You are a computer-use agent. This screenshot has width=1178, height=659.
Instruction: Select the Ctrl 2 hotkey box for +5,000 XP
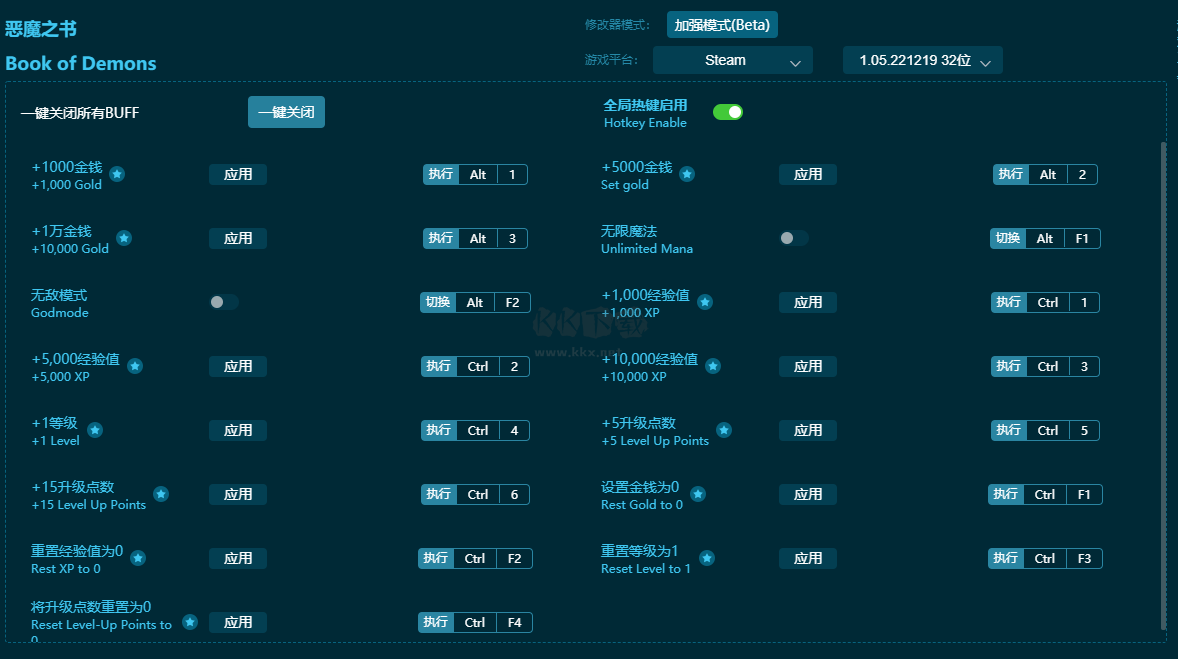point(475,366)
